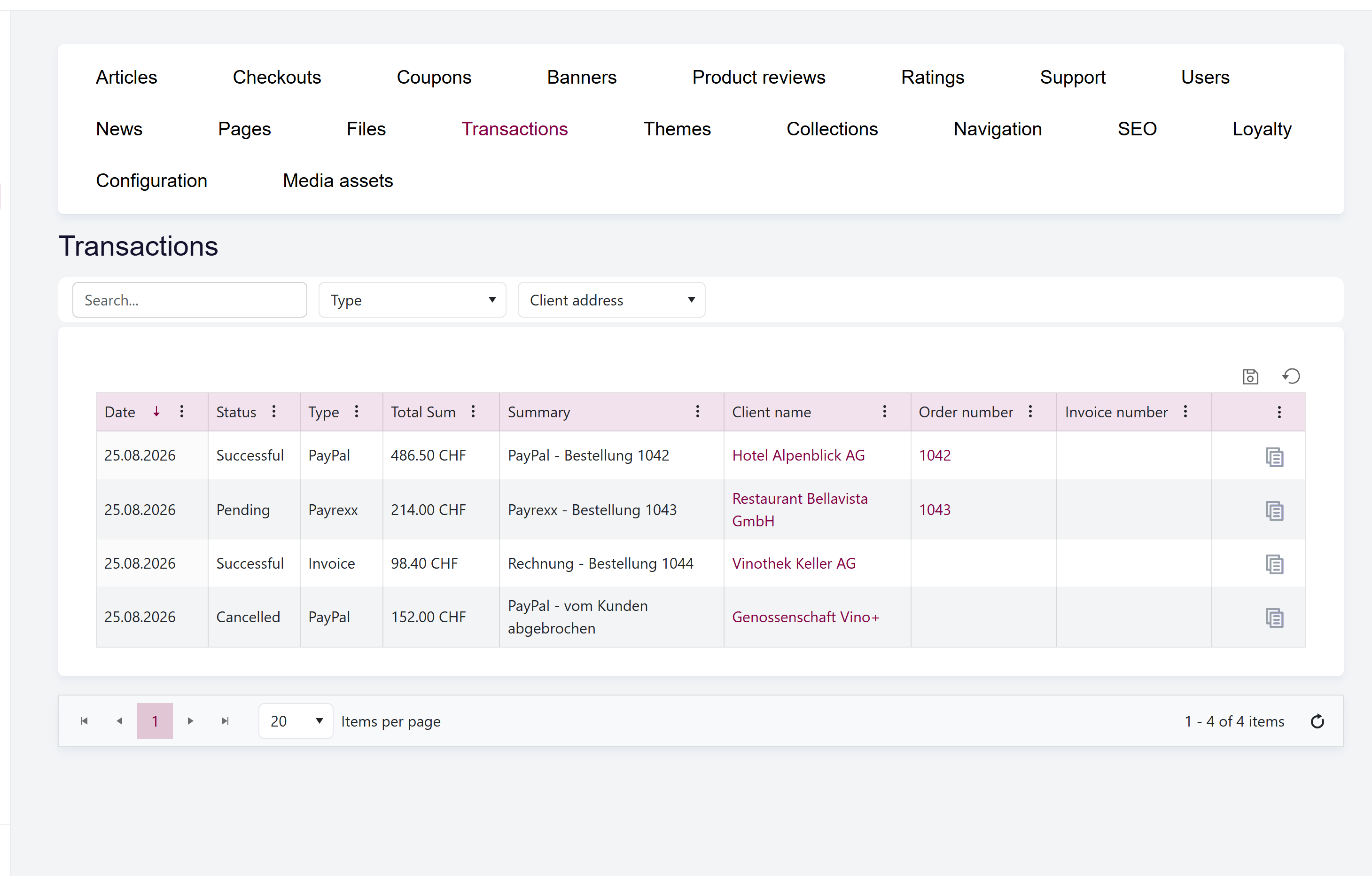
Task: Select the Transactions tab
Action: (x=514, y=129)
